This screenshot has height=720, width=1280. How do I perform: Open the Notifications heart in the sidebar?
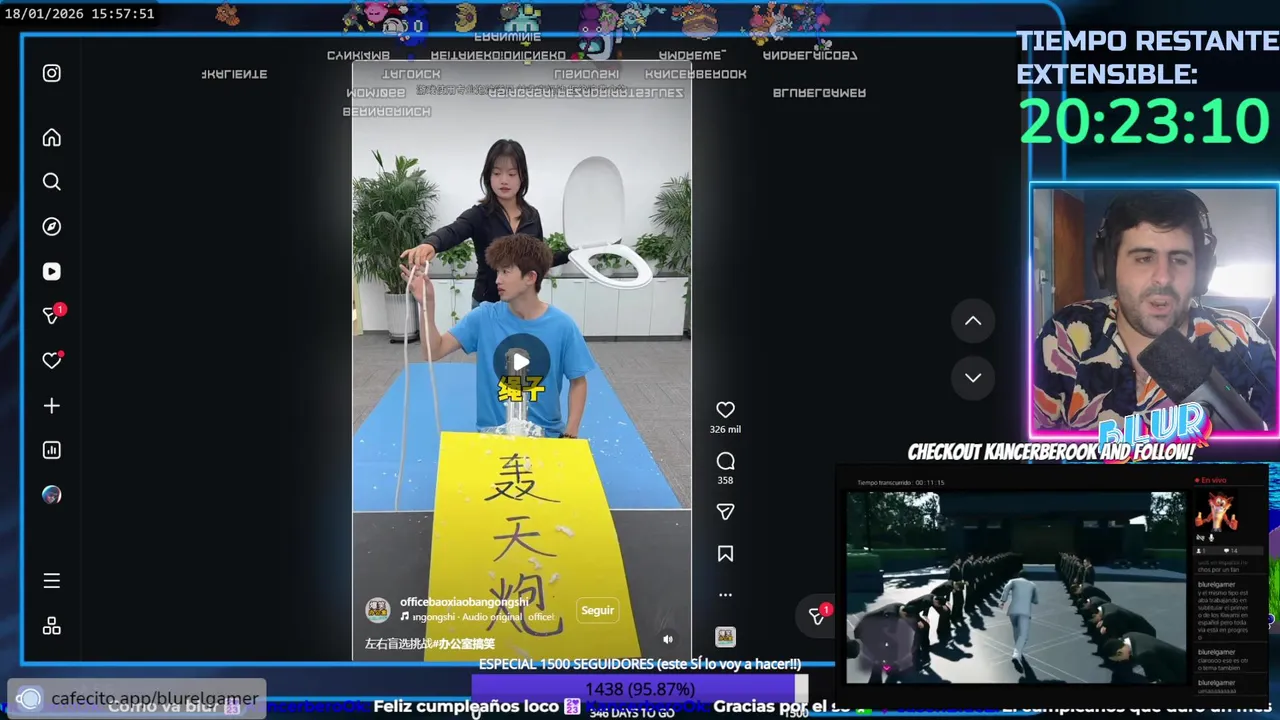pyautogui.click(x=52, y=360)
